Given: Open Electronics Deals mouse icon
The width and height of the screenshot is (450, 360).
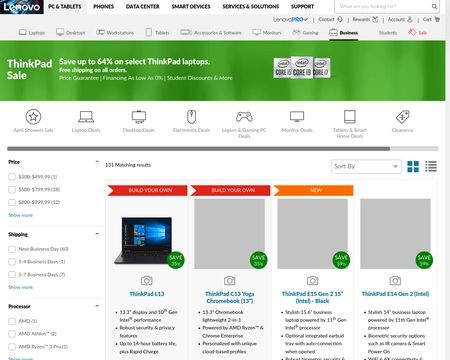Looking at the screenshot, I should [x=191, y=117].
